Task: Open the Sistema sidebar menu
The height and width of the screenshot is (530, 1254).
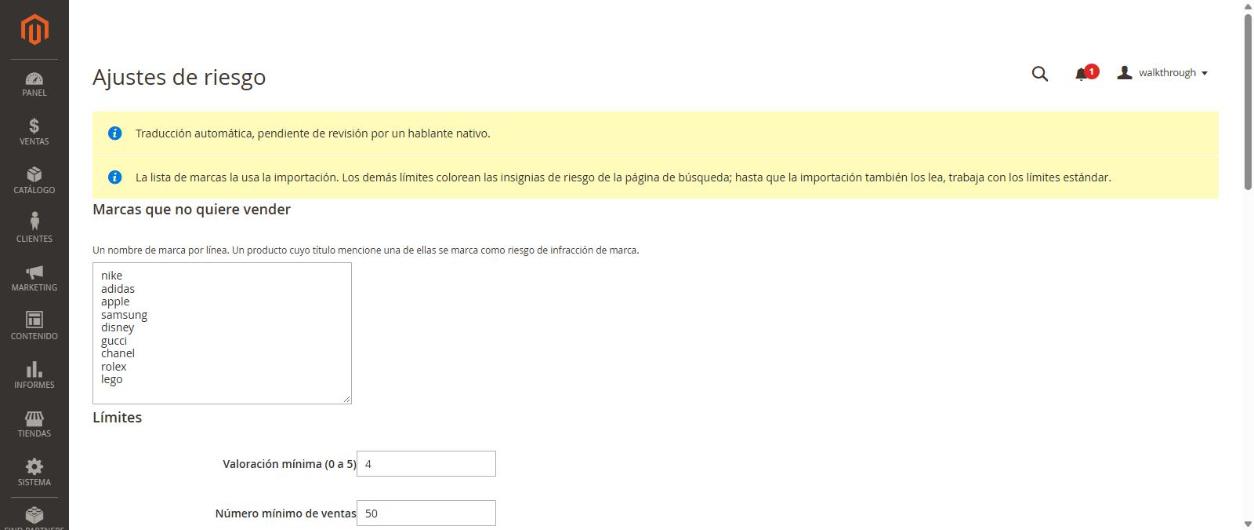Action: coord(34,473)
